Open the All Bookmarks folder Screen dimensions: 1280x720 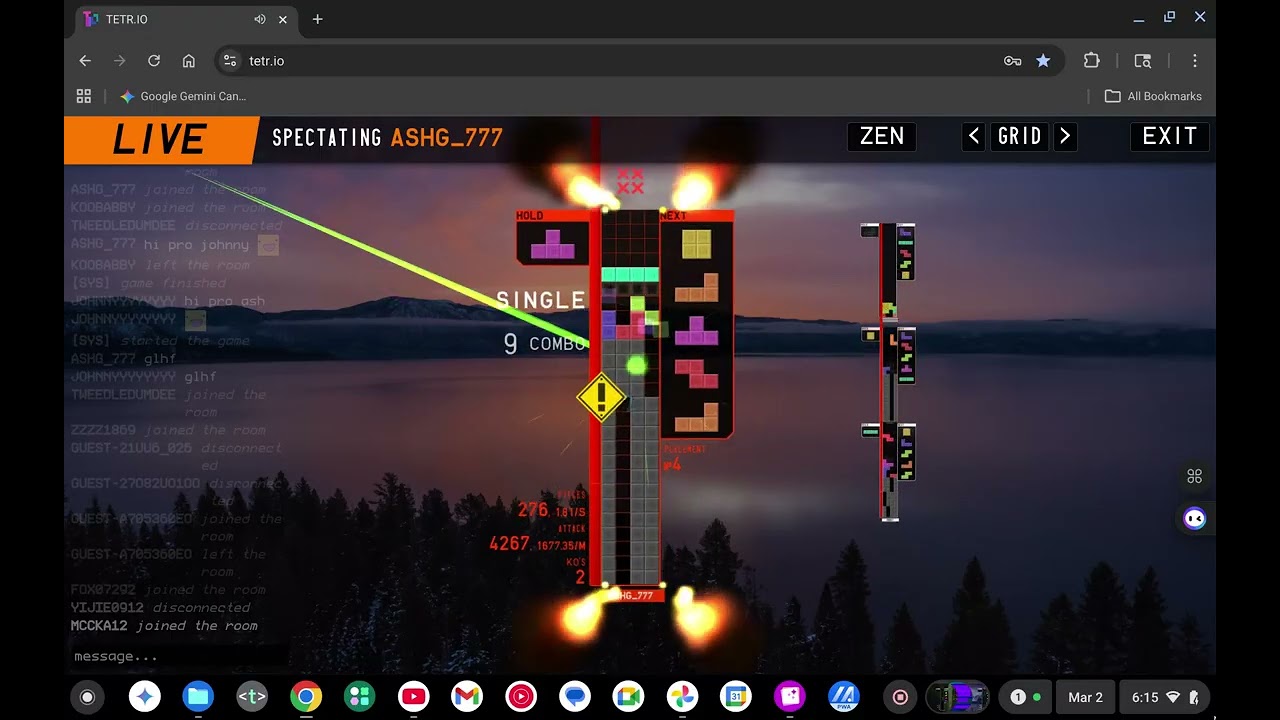[x=1153, y=96]
